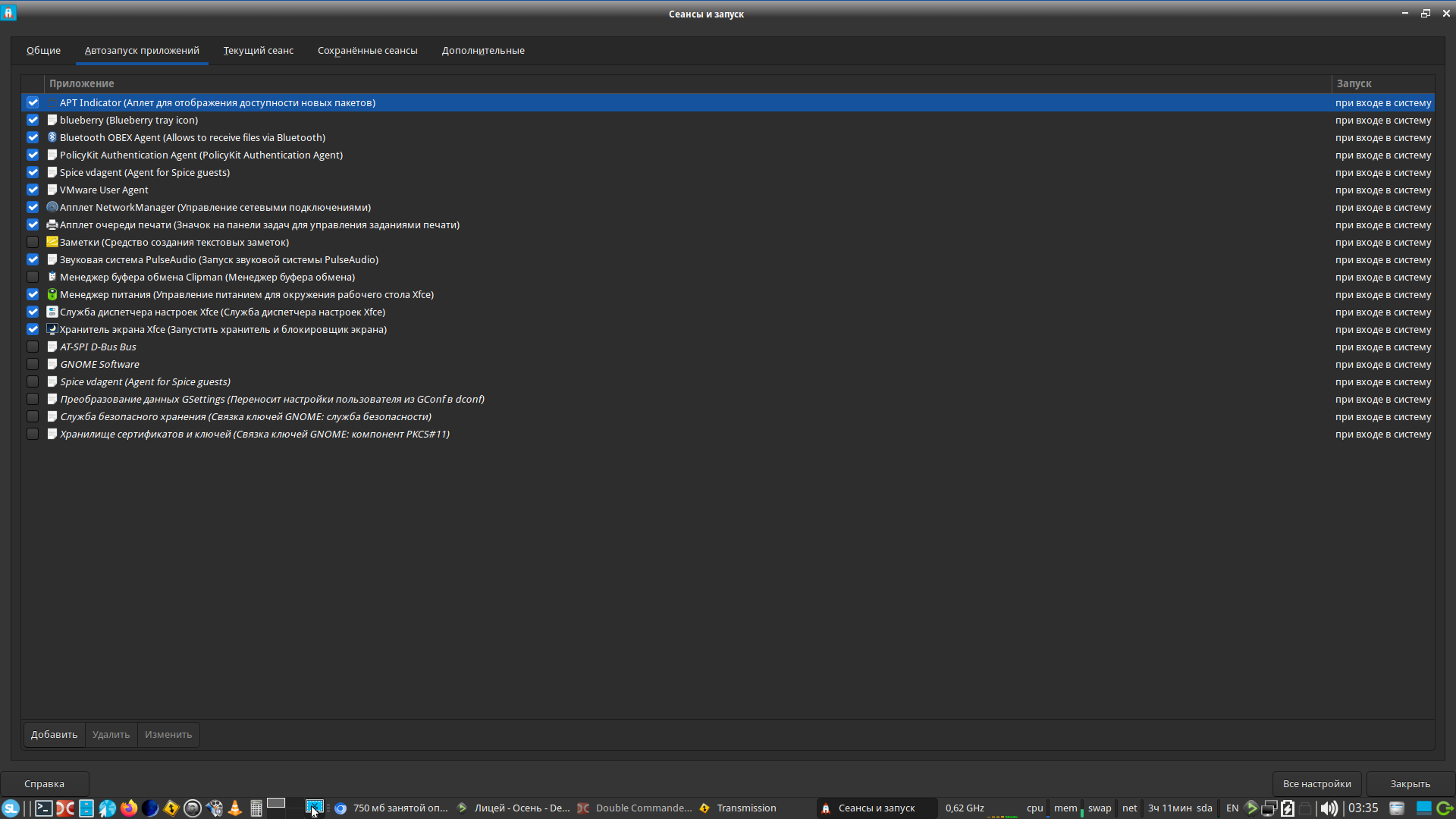
Task: Click the Все настройки button
Action: pos(1316,783)
